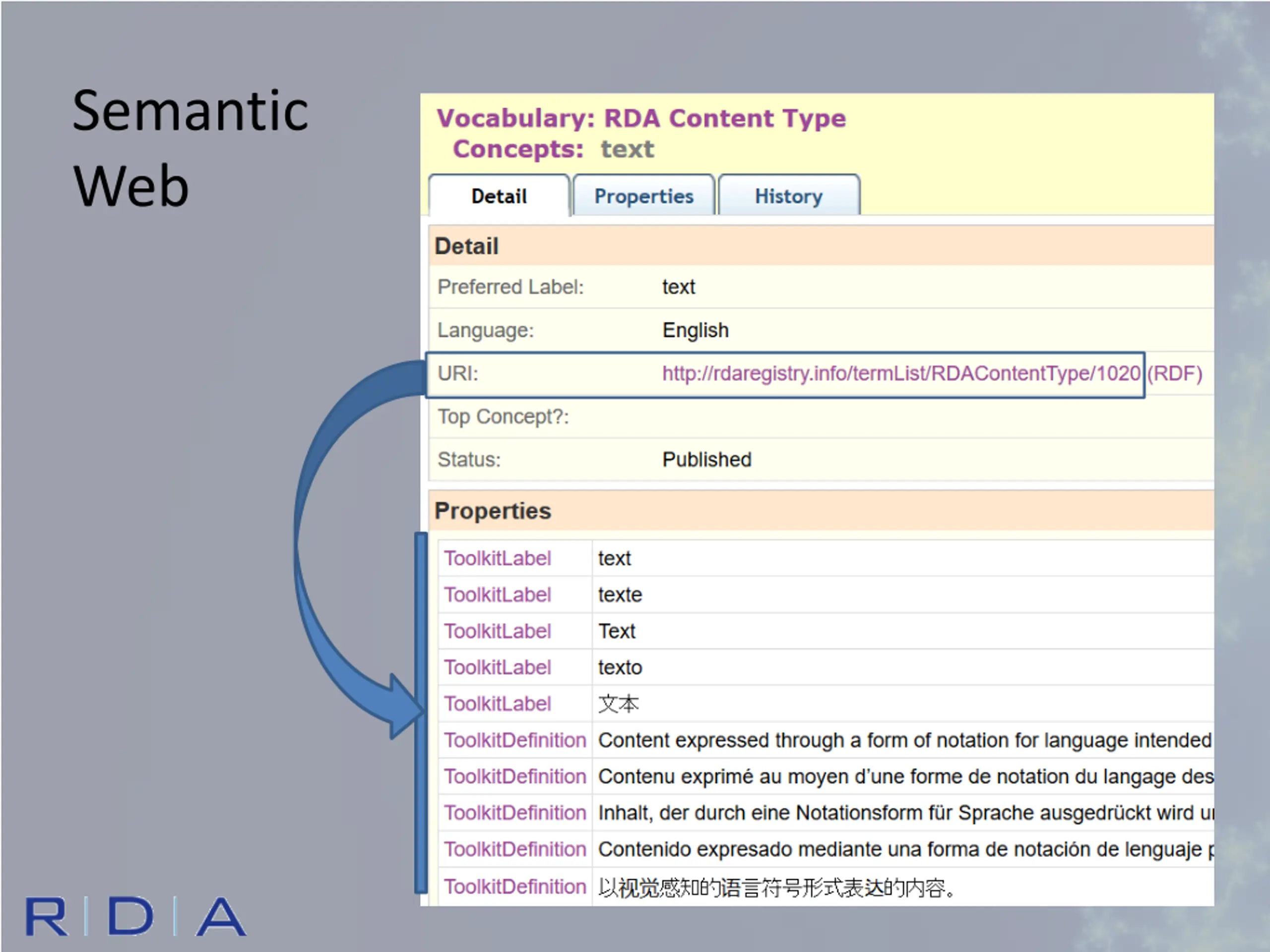Select the 'texte' label value

(620, 595)
